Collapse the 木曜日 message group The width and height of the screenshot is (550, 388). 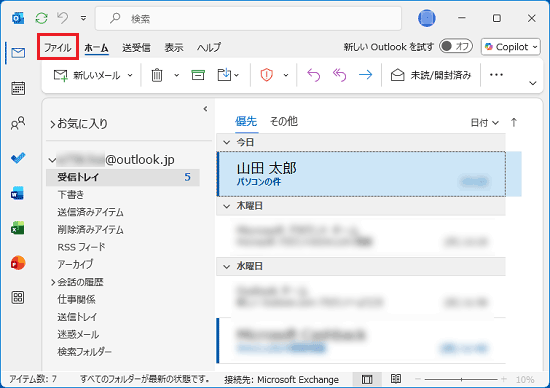pos(227,206)
